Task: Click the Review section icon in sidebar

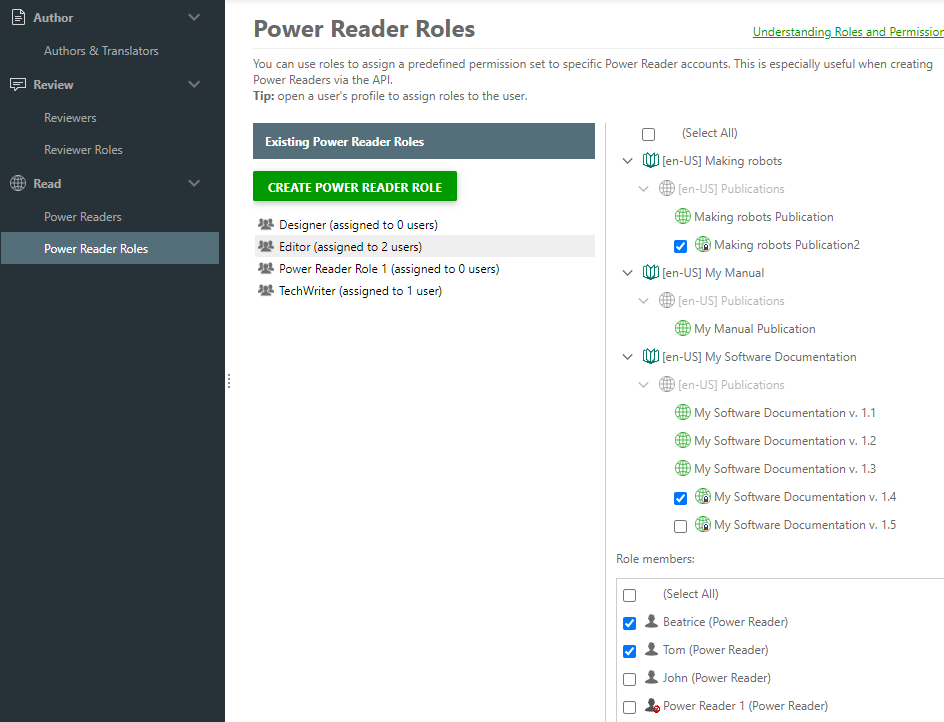Action: tap(18, 84)
